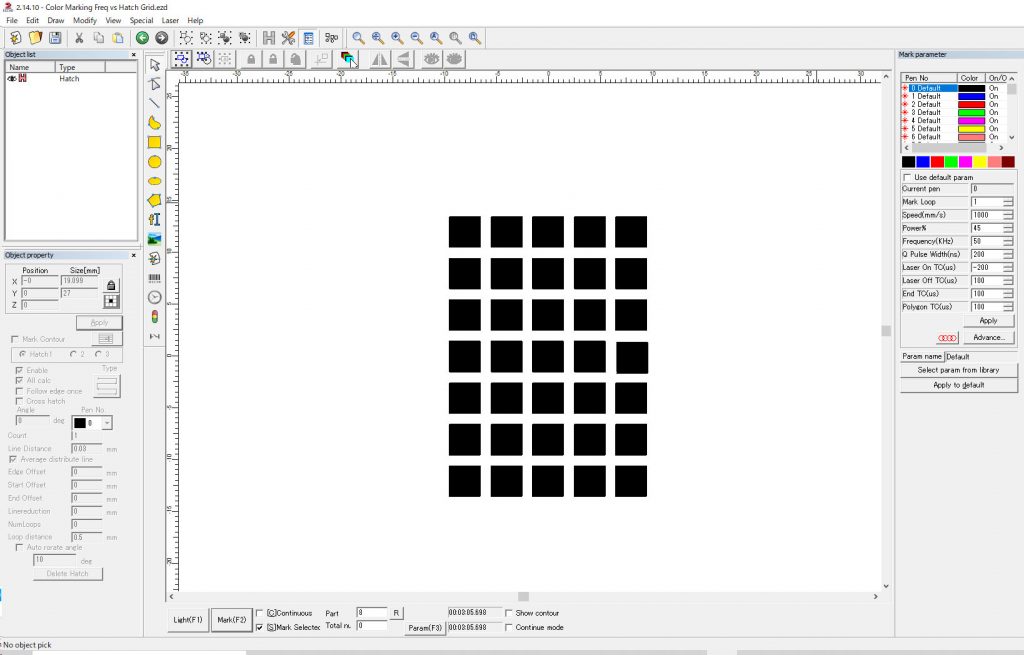
Task: Select the Ellipse drawing tool
Action: [155, 181]
